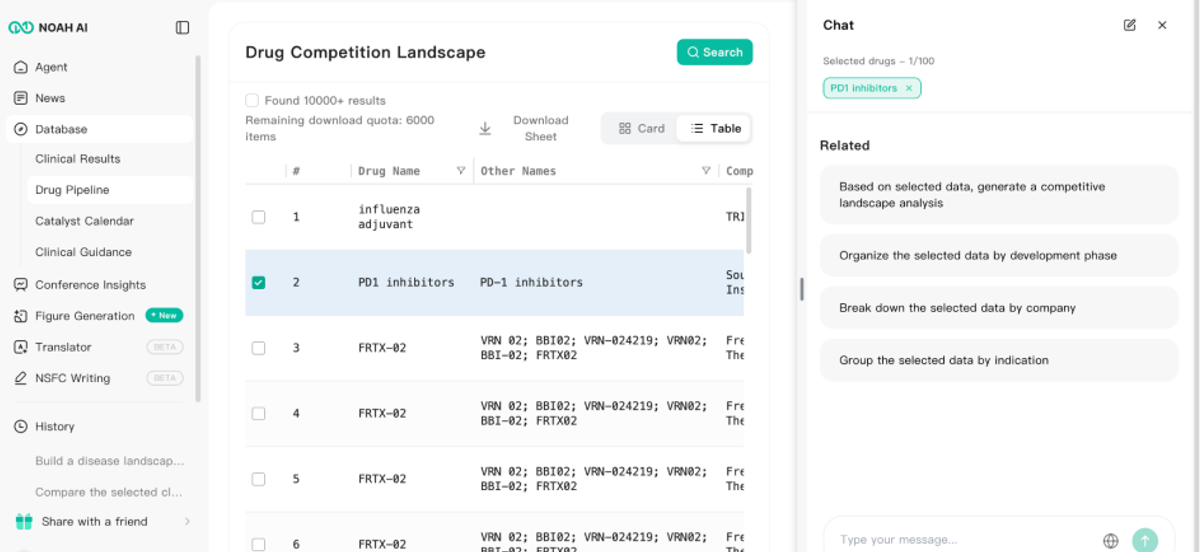The image size is (1200, 552).
Task: Select Drug Pipeline submenu item
Action: pyautogui.click(x=110, y=190)
